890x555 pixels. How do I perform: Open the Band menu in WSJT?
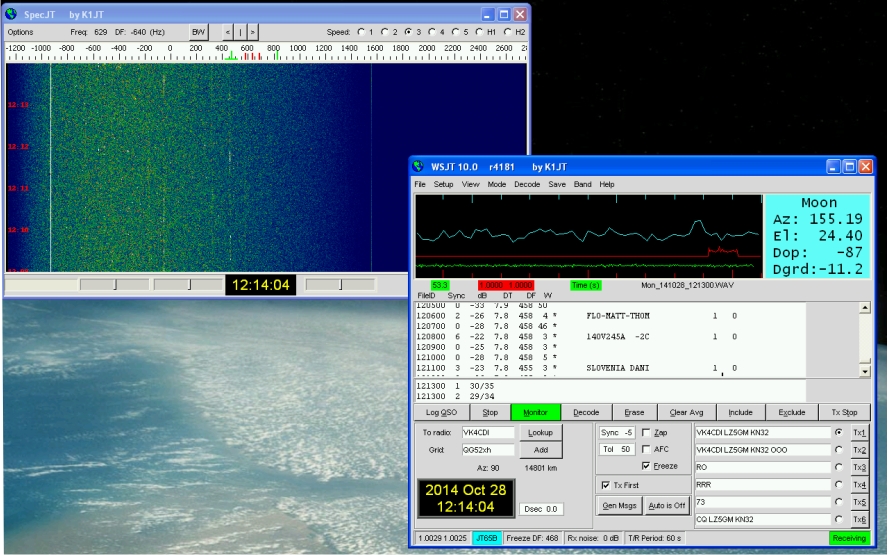click(x=582, y=185)
